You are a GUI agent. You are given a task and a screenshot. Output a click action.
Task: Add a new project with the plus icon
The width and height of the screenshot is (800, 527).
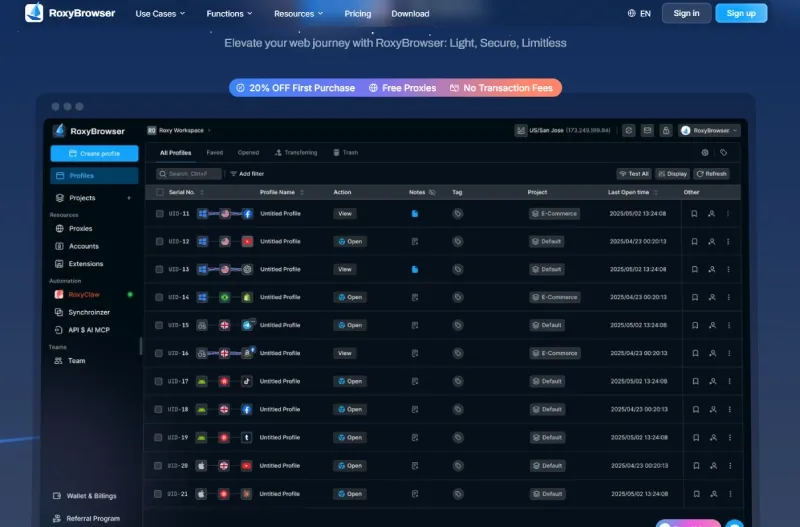[x=129, y=198]
